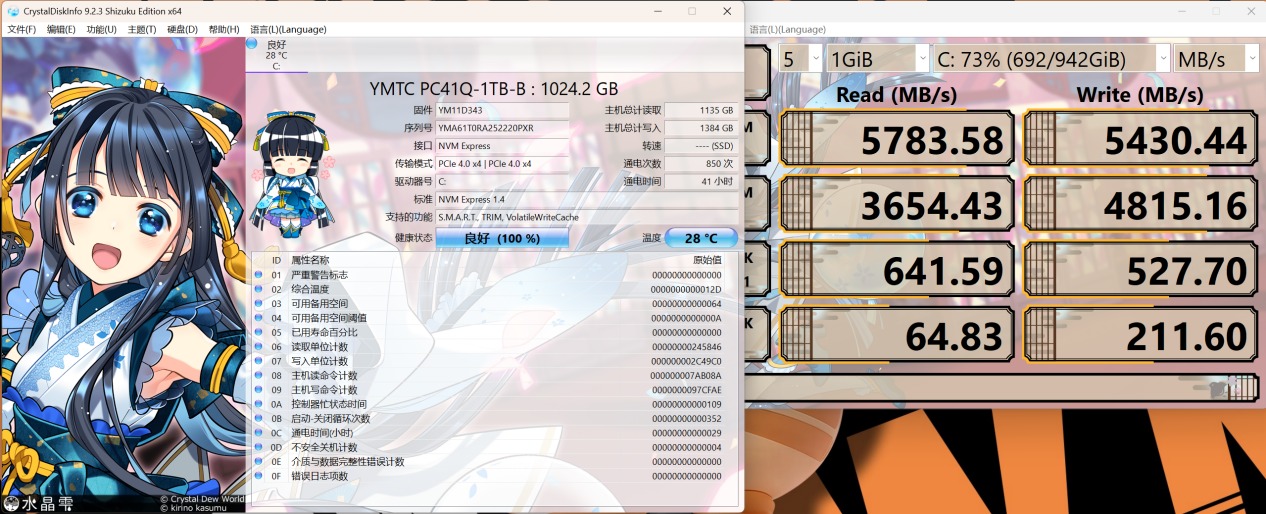Click the 固件 field showing YM11D343
This screenshot has height=514, width=1266.
point(502,110)
